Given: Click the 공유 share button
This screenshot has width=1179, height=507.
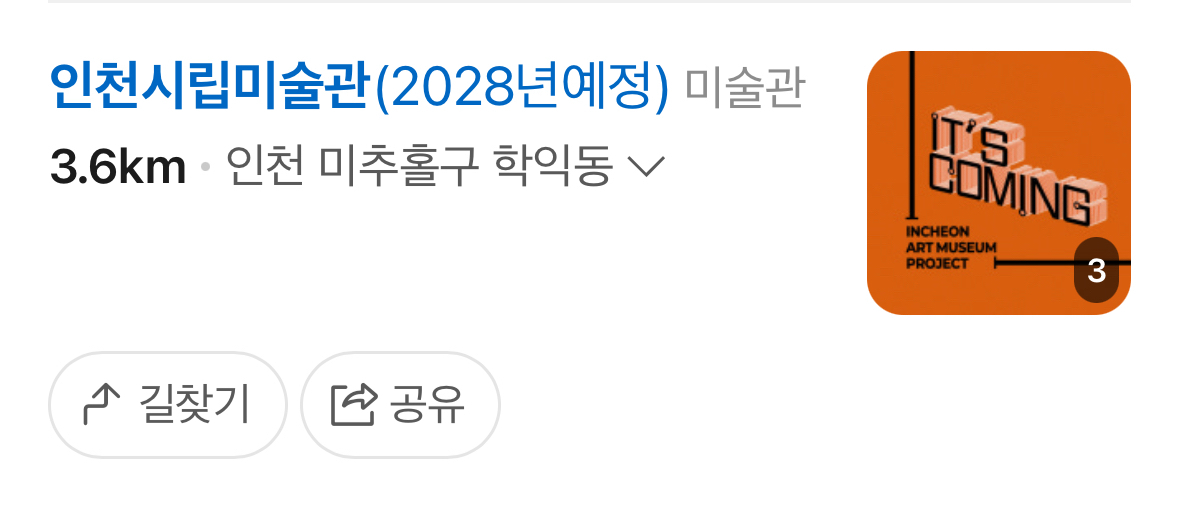Looking at the screenshot, I should (400, 405).
